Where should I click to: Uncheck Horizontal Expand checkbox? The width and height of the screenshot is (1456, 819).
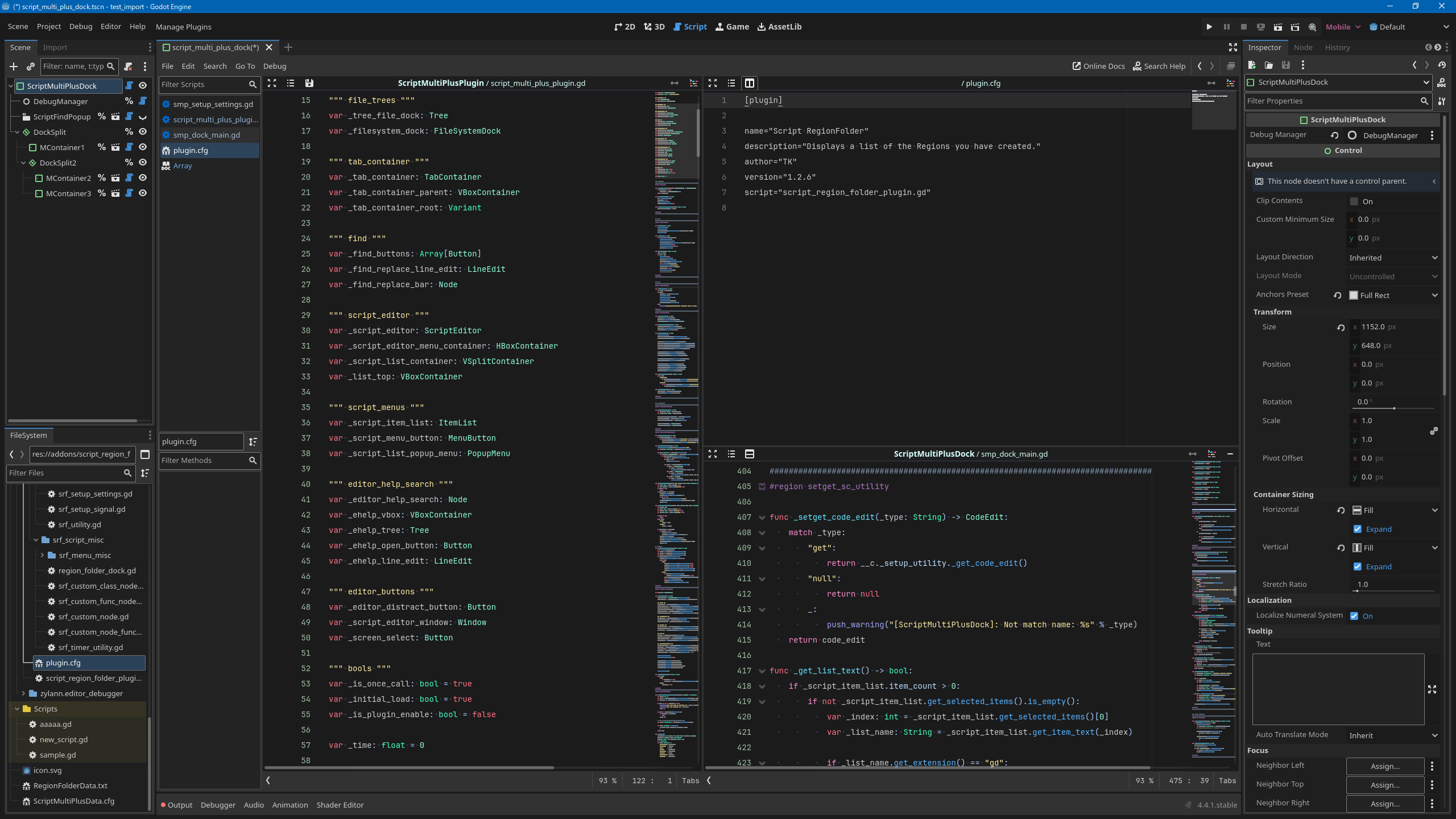click(1358, 529)
